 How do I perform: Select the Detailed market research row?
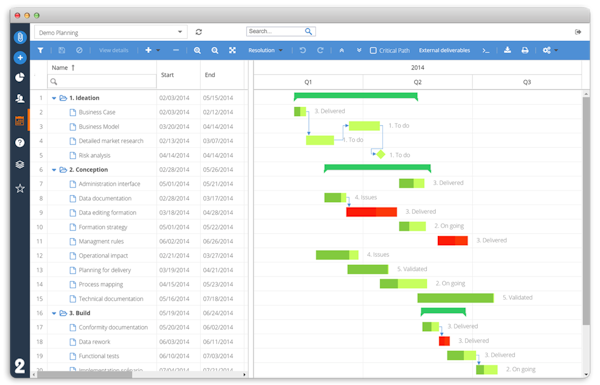pos(140,141)
